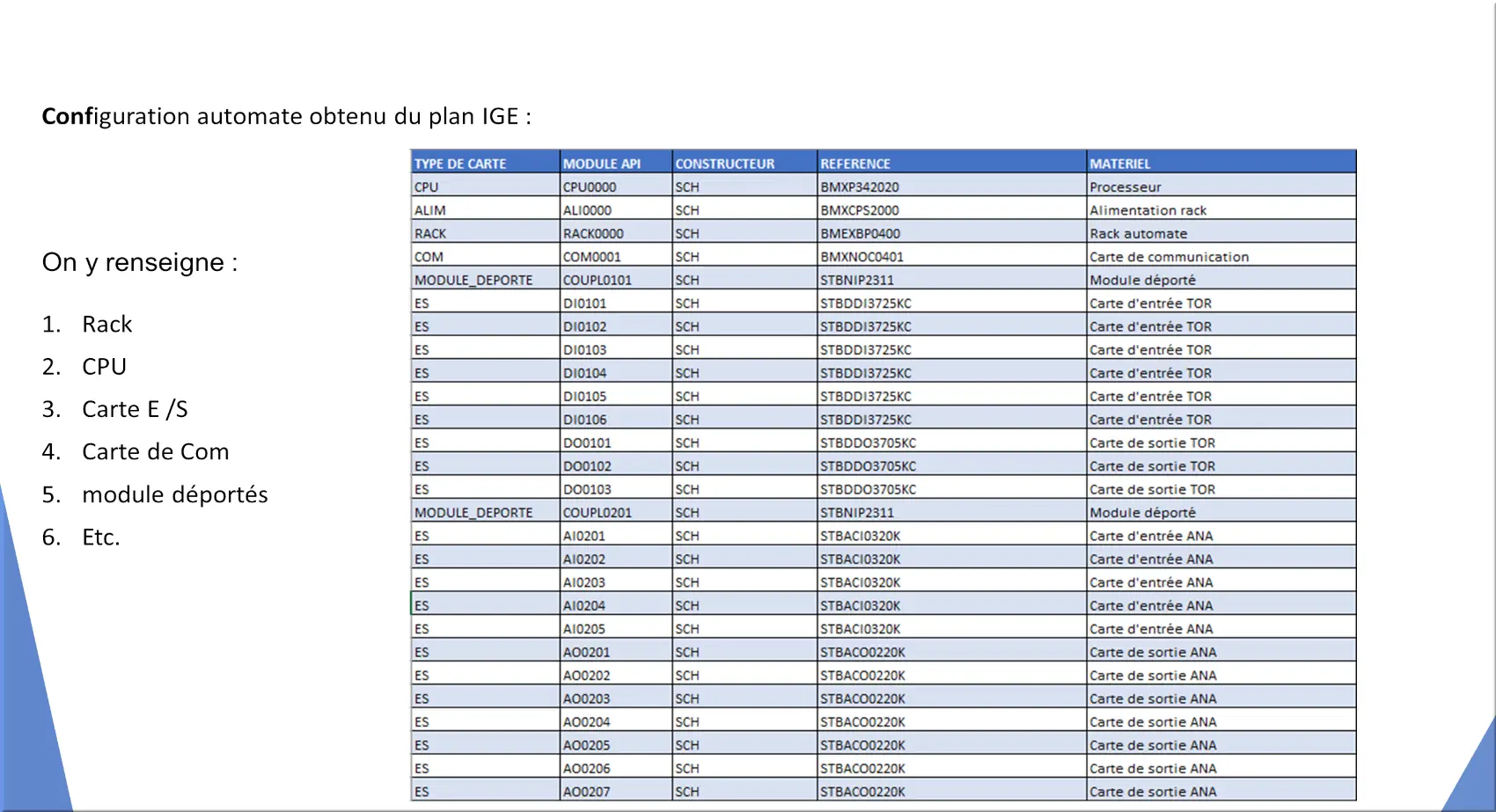Select cell DO0103

(616, 489)
